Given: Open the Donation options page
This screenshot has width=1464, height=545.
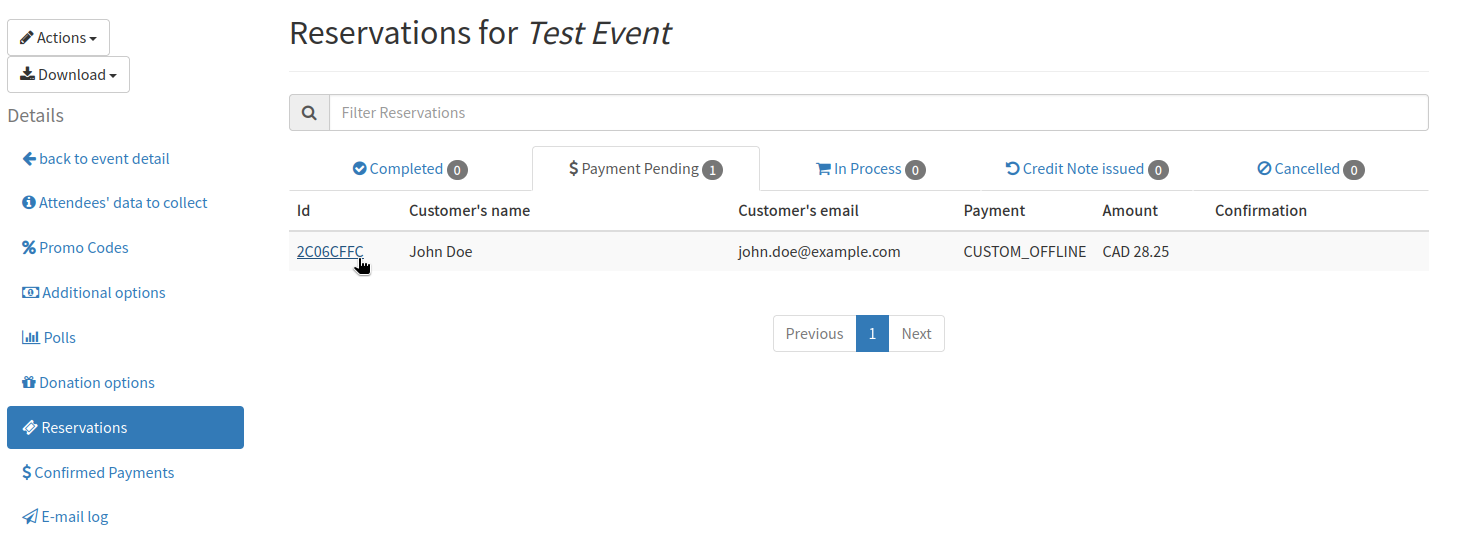Looking at the screenshot, I should coord(88,382).
